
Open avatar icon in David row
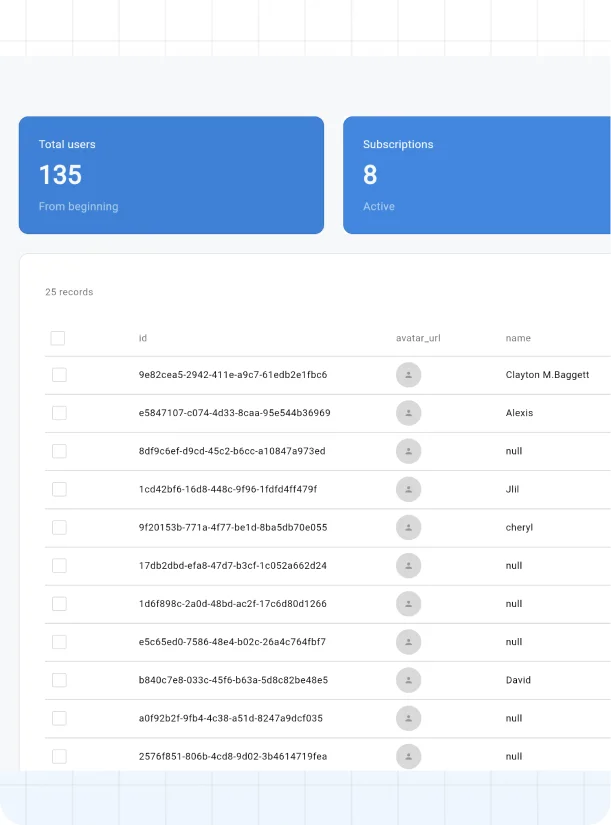(408, 680)
